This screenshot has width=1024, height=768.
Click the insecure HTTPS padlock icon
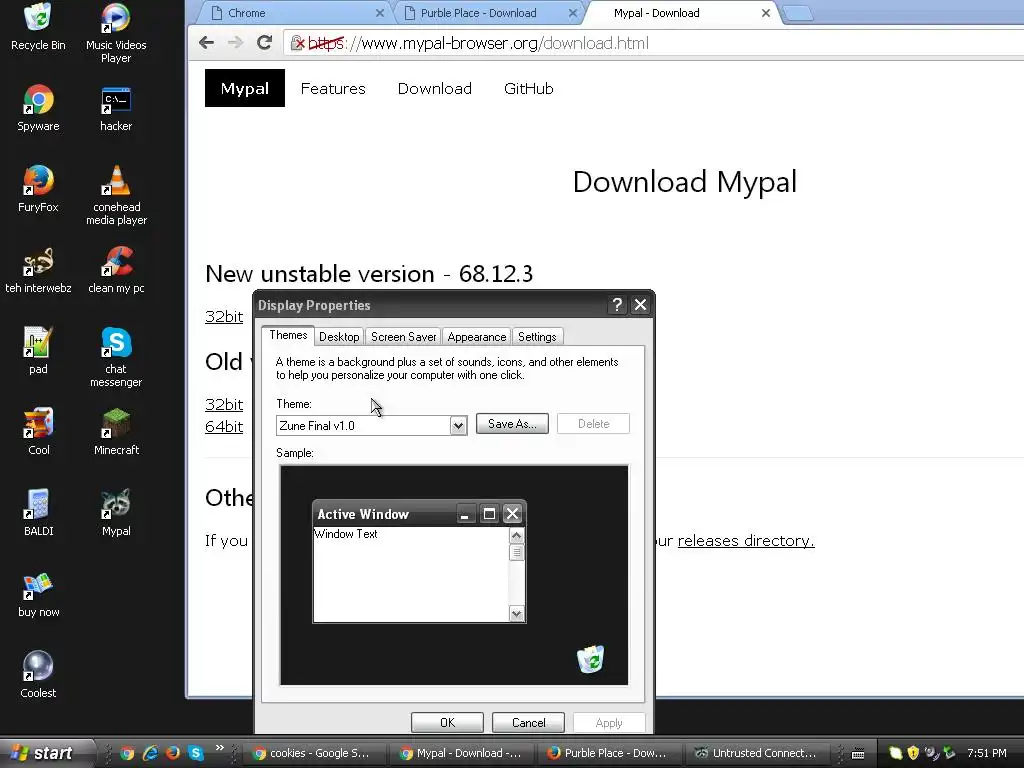[297, 43]
